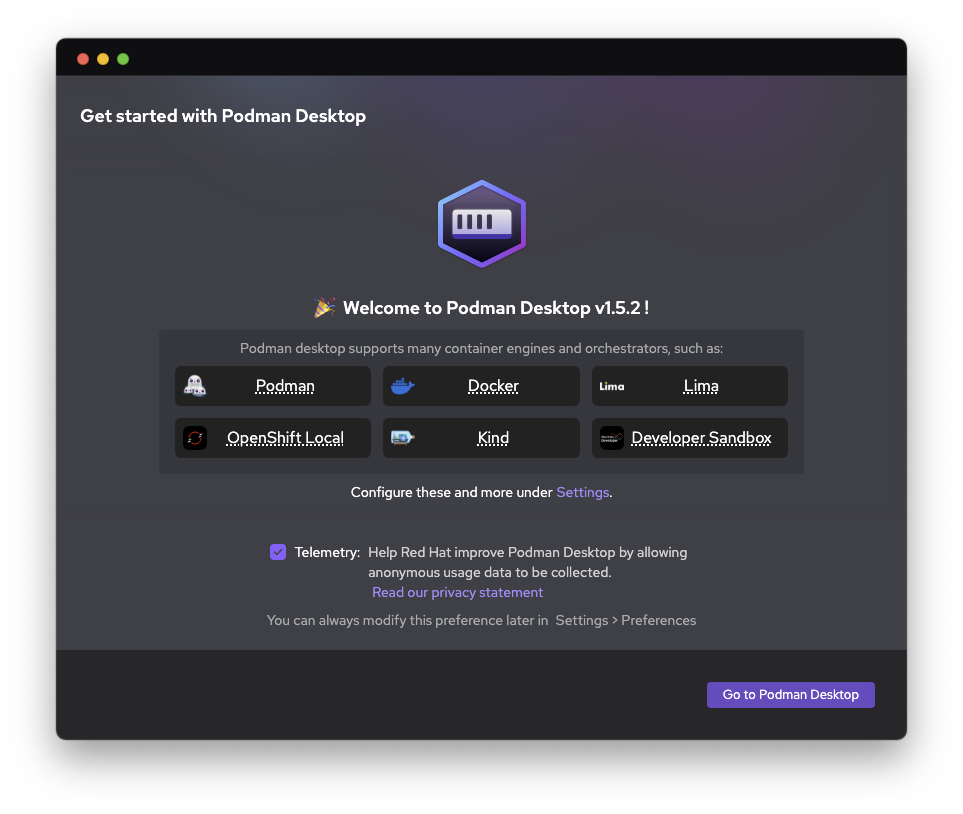
Task: Click the party popper emoji icon
Action: pyautogui.click(x=324, y=307)
